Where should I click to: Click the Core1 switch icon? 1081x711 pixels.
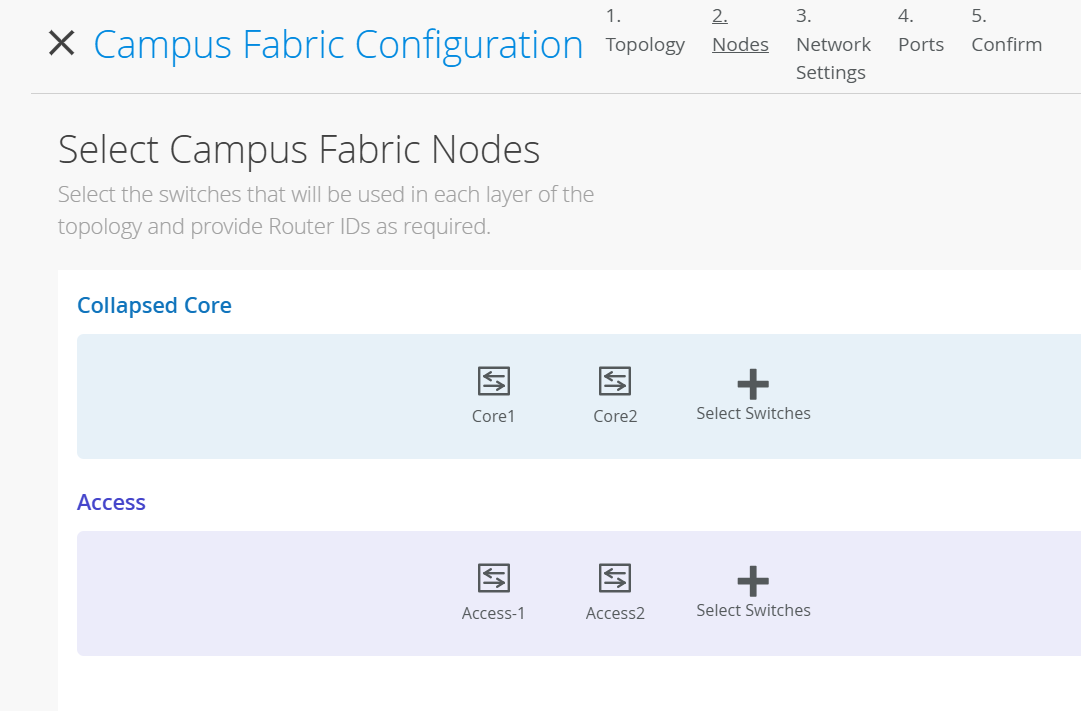pyautogui.click(x=493, y=381)
